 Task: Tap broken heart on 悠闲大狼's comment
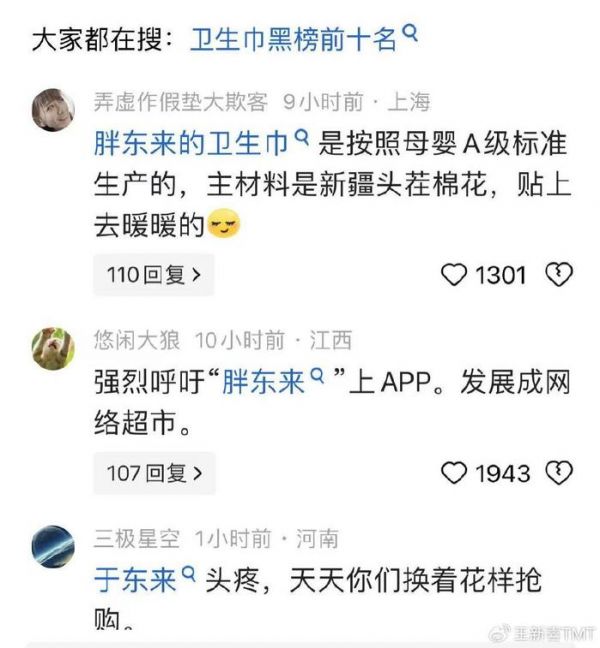pyautogui.click(x=559, y=473)
